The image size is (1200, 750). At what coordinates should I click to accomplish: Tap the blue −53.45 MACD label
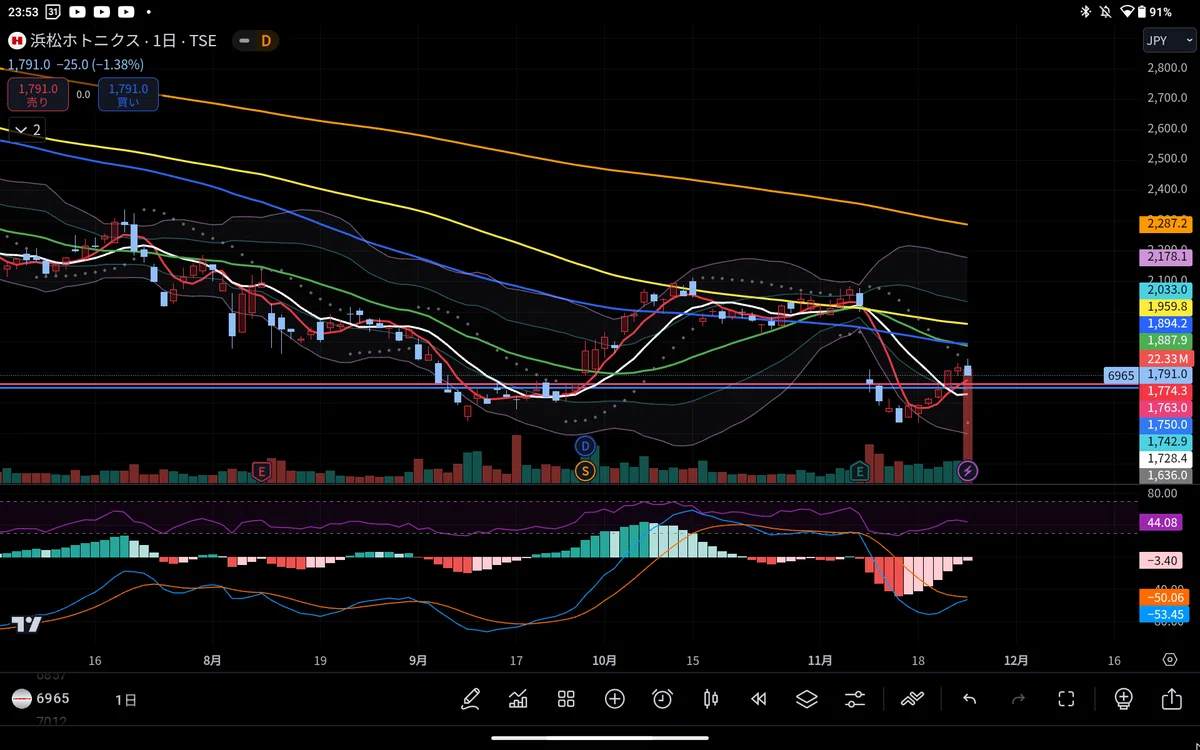point(1166,614)
